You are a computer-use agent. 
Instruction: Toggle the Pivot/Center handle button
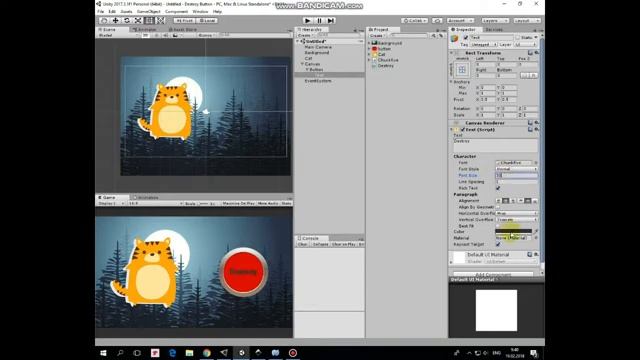[x=184, y=20]
